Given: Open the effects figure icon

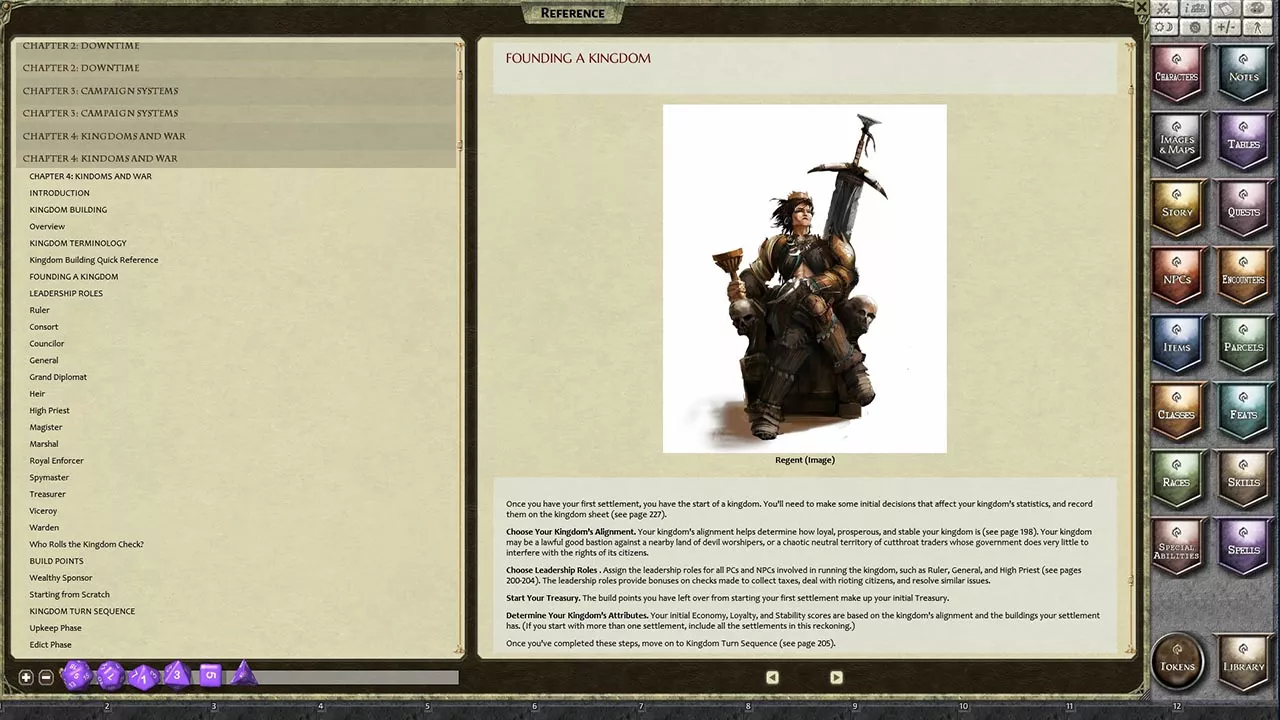Looking at the screenshot, I should (1256, 27).
